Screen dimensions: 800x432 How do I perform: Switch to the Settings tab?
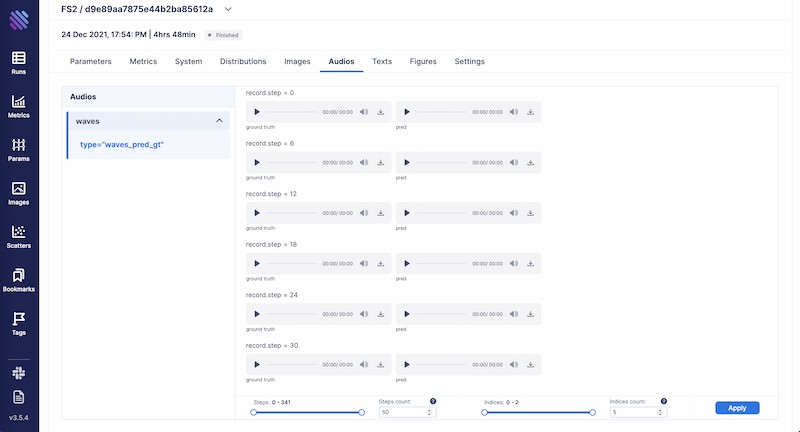469,61
